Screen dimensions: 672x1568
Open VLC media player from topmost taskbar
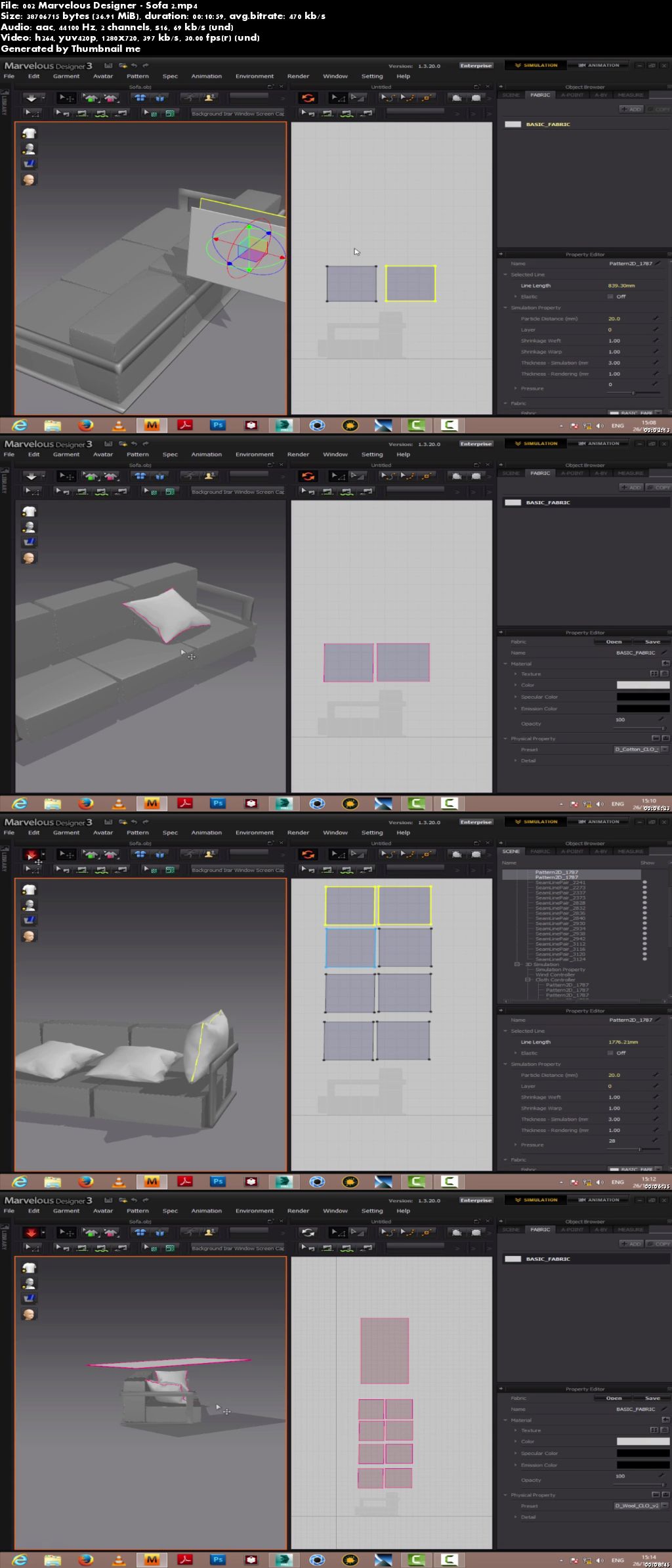[x=119, y=425]
